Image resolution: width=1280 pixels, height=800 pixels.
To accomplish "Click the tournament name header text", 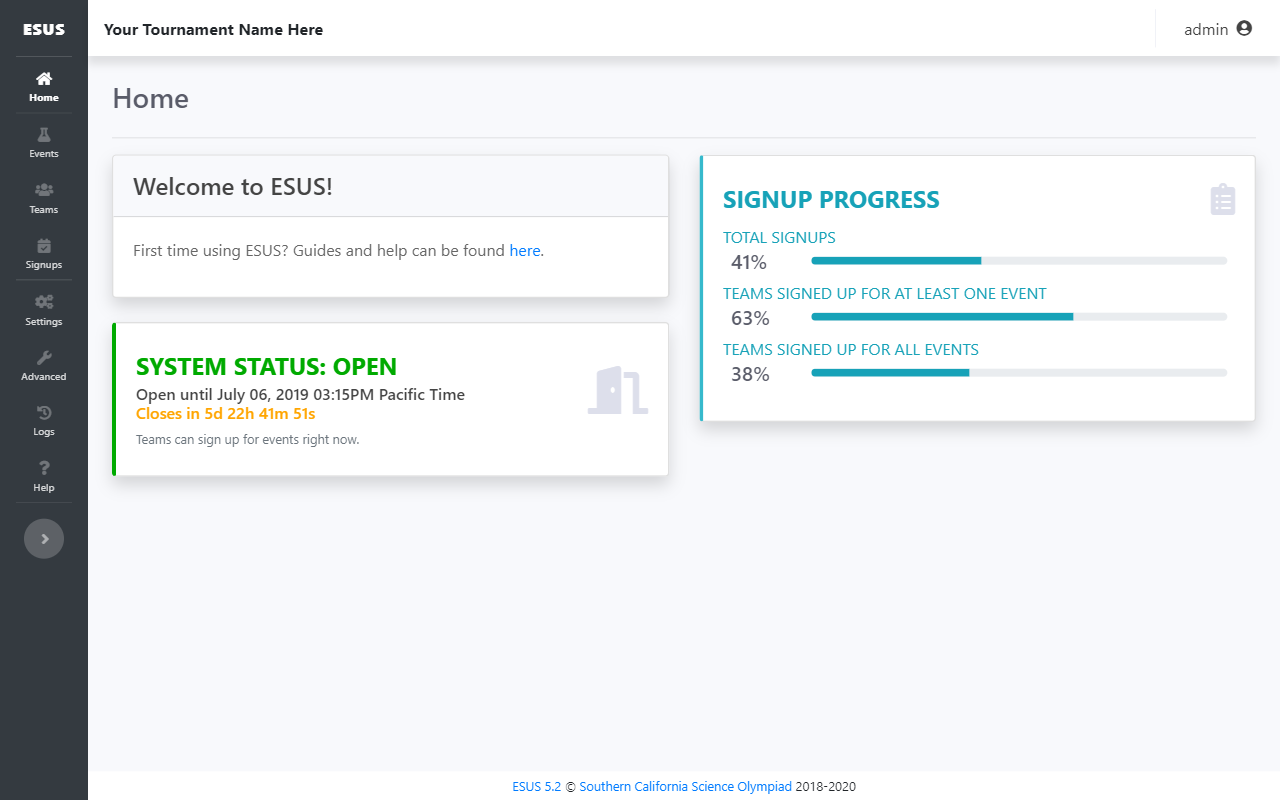I will (x=213, y=30).
